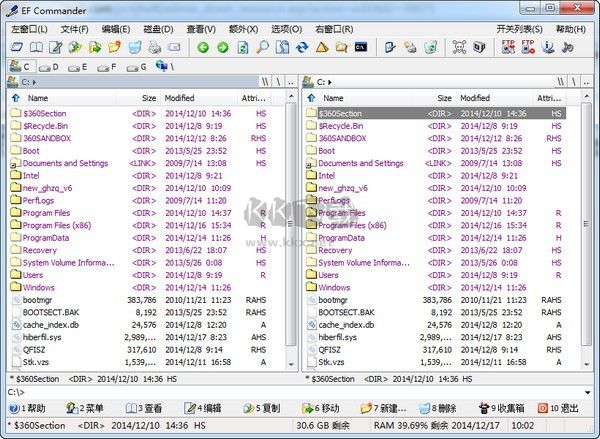This screenshot has width=600, height=439.
Task: Click the blue synchronize arrows icon
Action: point(302,47)
